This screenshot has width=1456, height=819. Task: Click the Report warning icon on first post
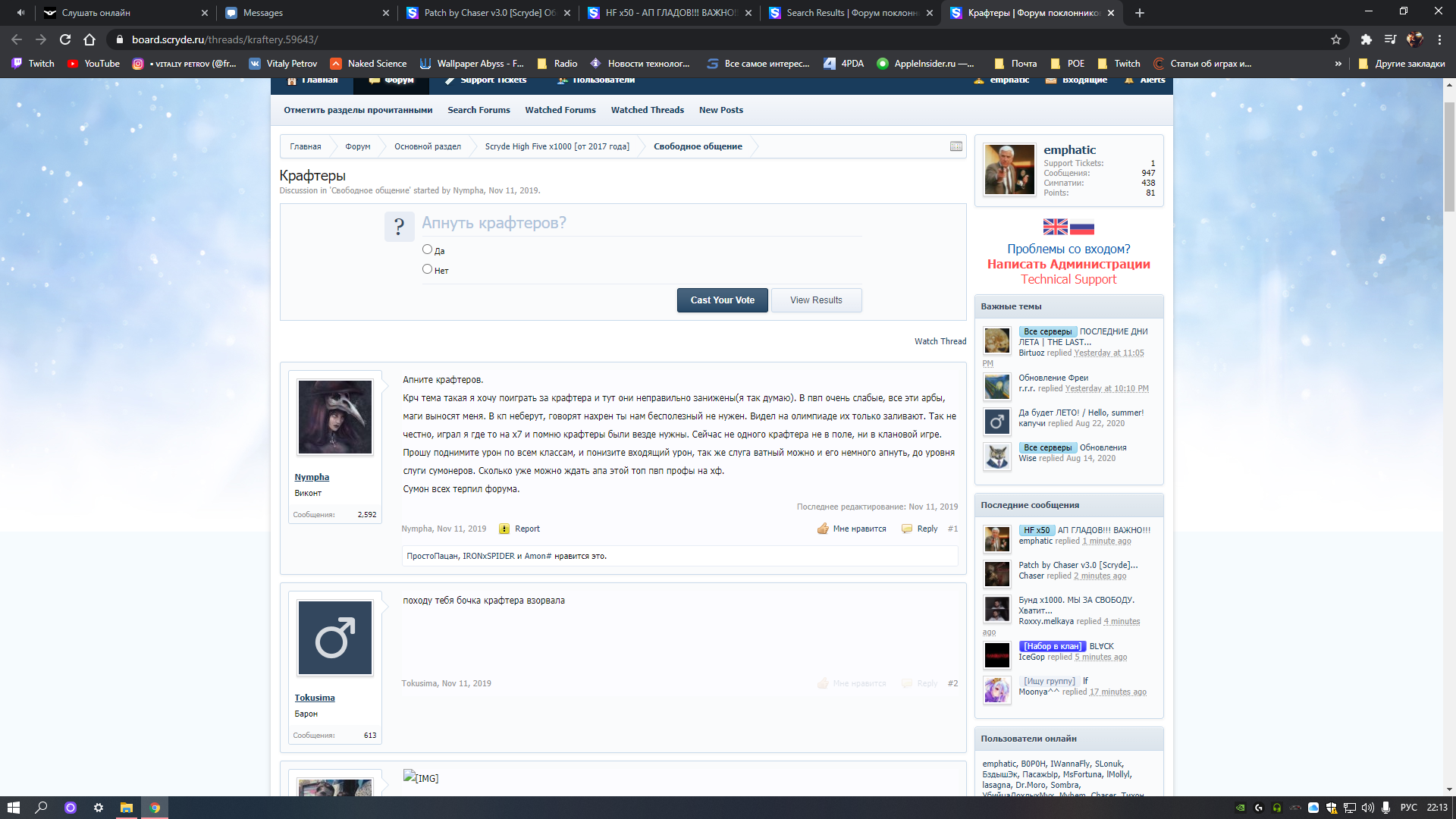(504, 529)
